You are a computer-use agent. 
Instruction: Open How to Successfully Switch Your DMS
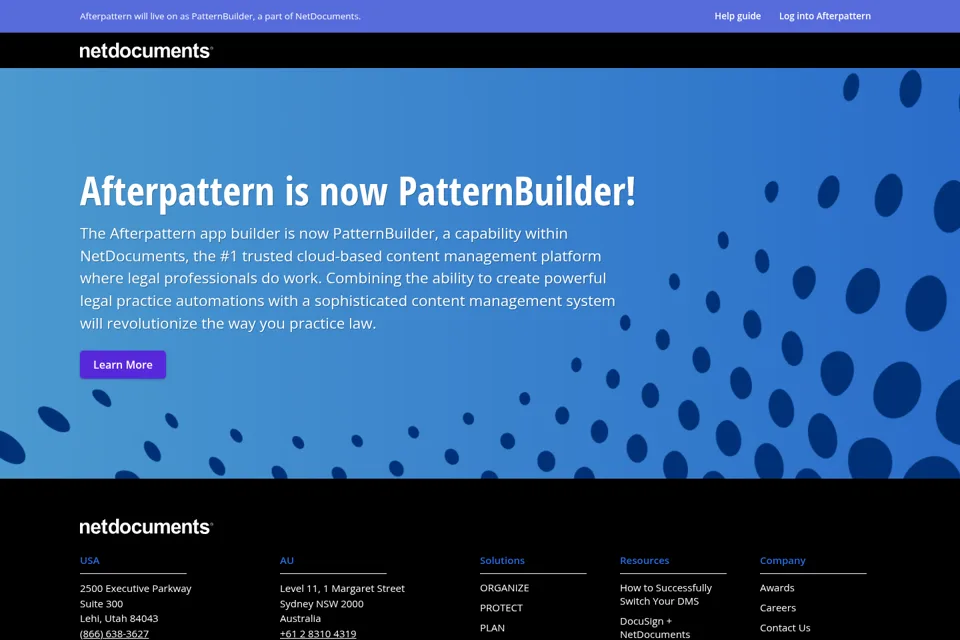point(666,595)
